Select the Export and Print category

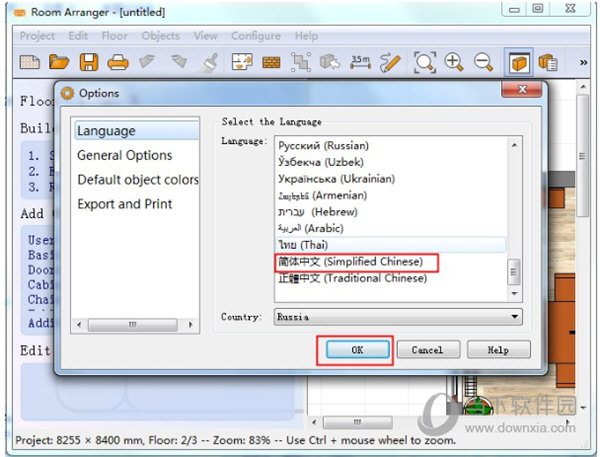click(125, 204)
